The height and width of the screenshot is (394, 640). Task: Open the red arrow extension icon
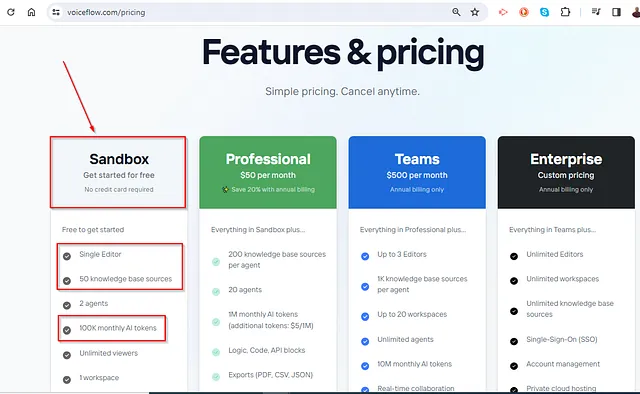coord(503,12)
